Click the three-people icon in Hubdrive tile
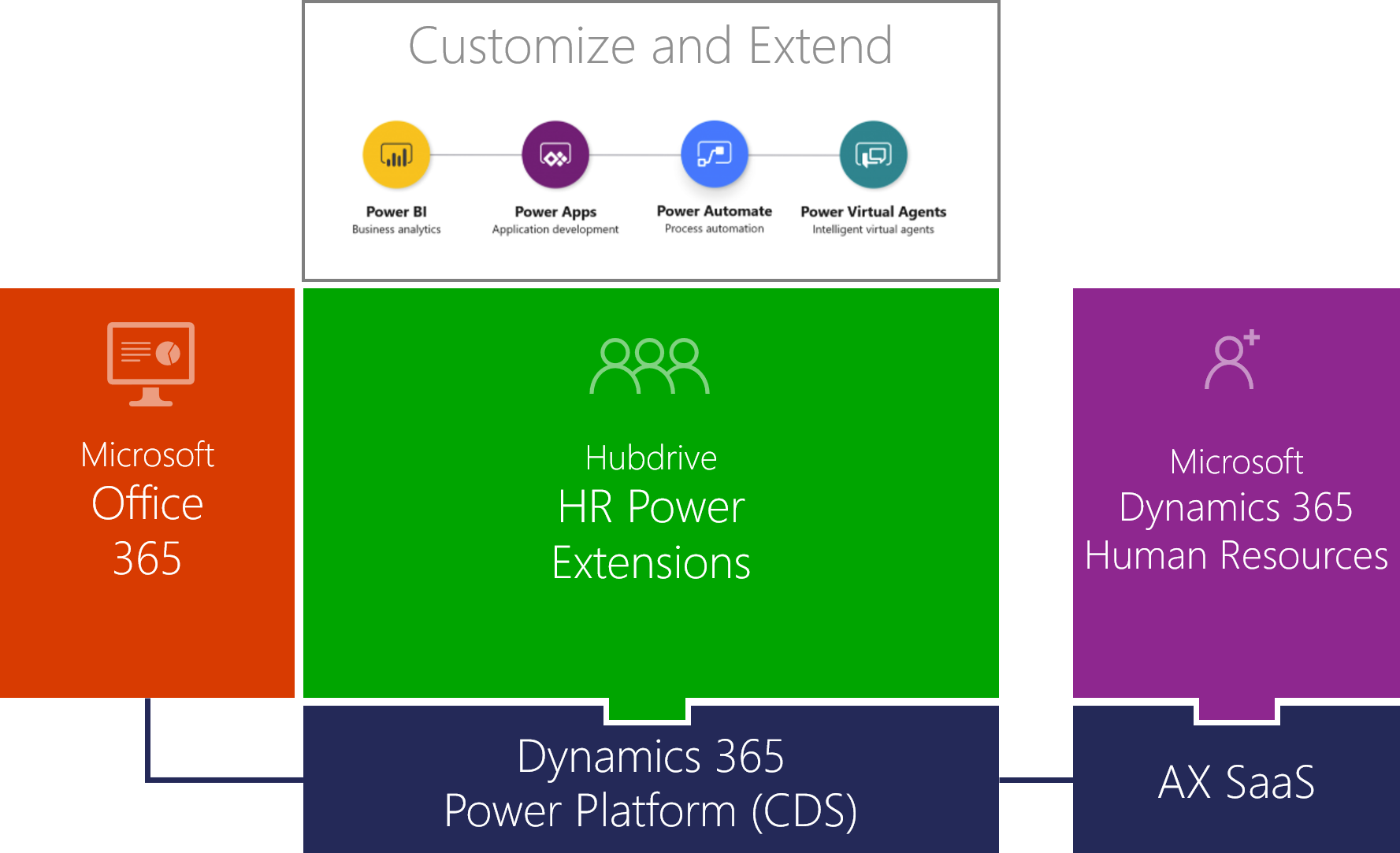This screenshot has width=1400, height=853. pos(650,365)
